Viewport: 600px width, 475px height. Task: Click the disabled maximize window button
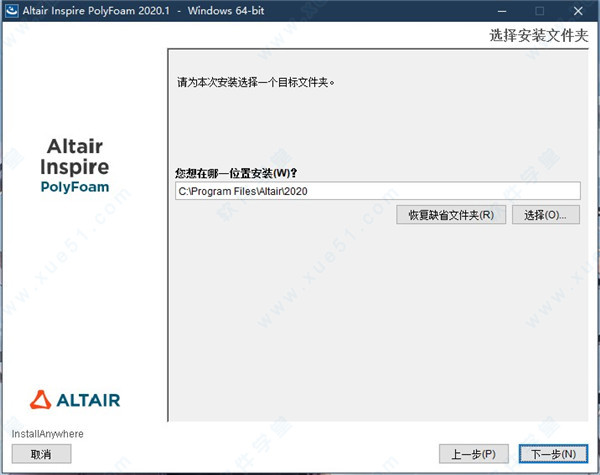pos(540,11)
